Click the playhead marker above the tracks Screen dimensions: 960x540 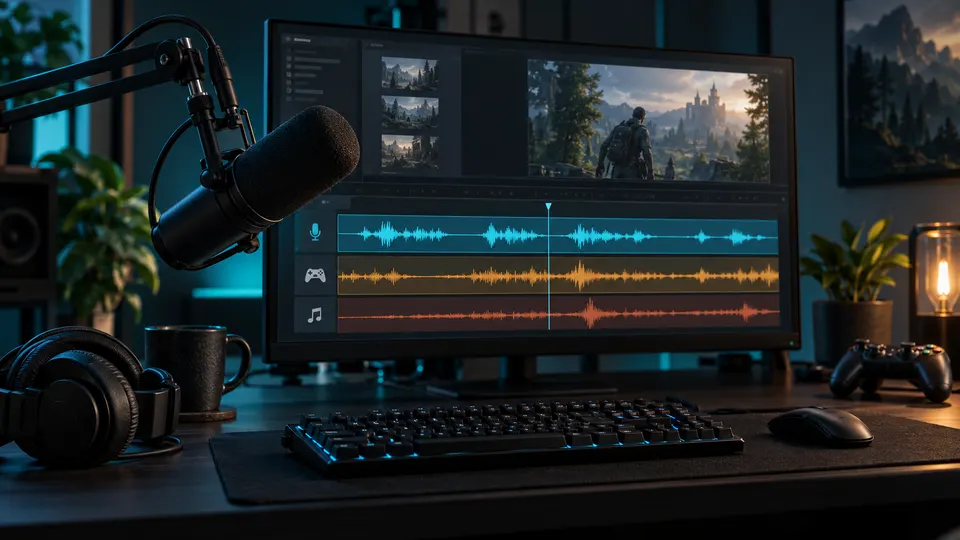tap(549, 207)
